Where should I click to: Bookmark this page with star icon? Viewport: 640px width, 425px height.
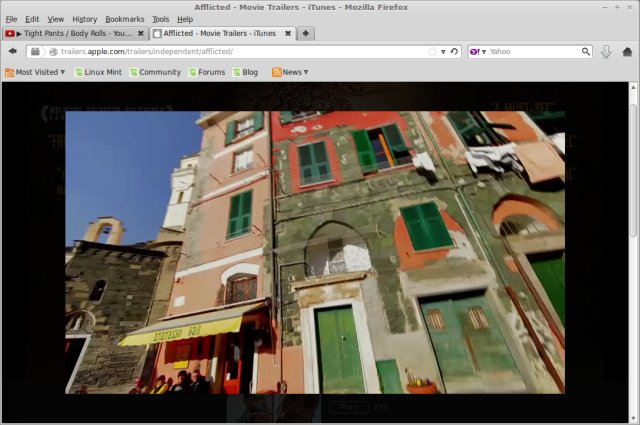point(432,51)
